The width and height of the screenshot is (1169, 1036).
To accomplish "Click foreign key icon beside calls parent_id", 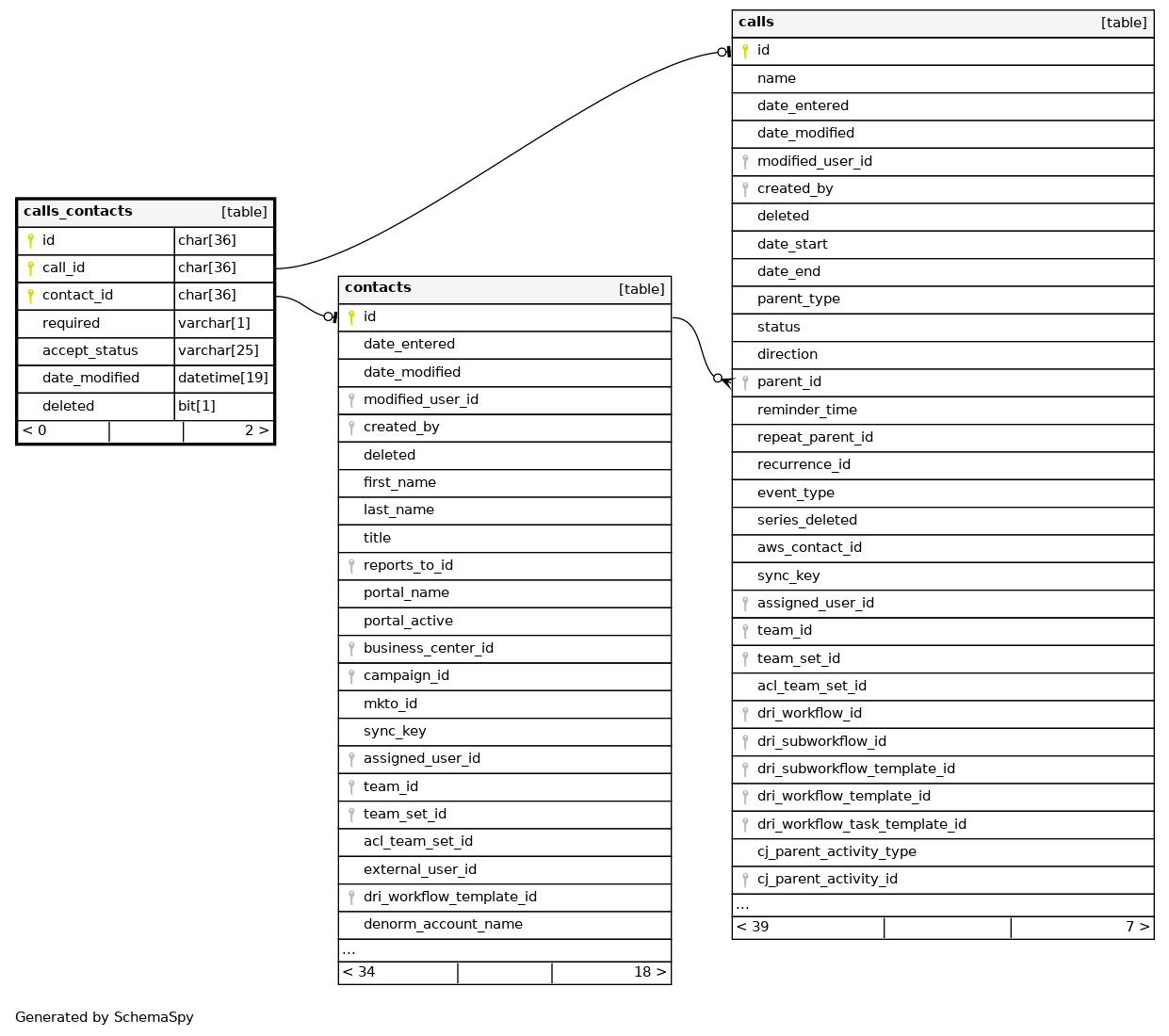I will 745,382.
